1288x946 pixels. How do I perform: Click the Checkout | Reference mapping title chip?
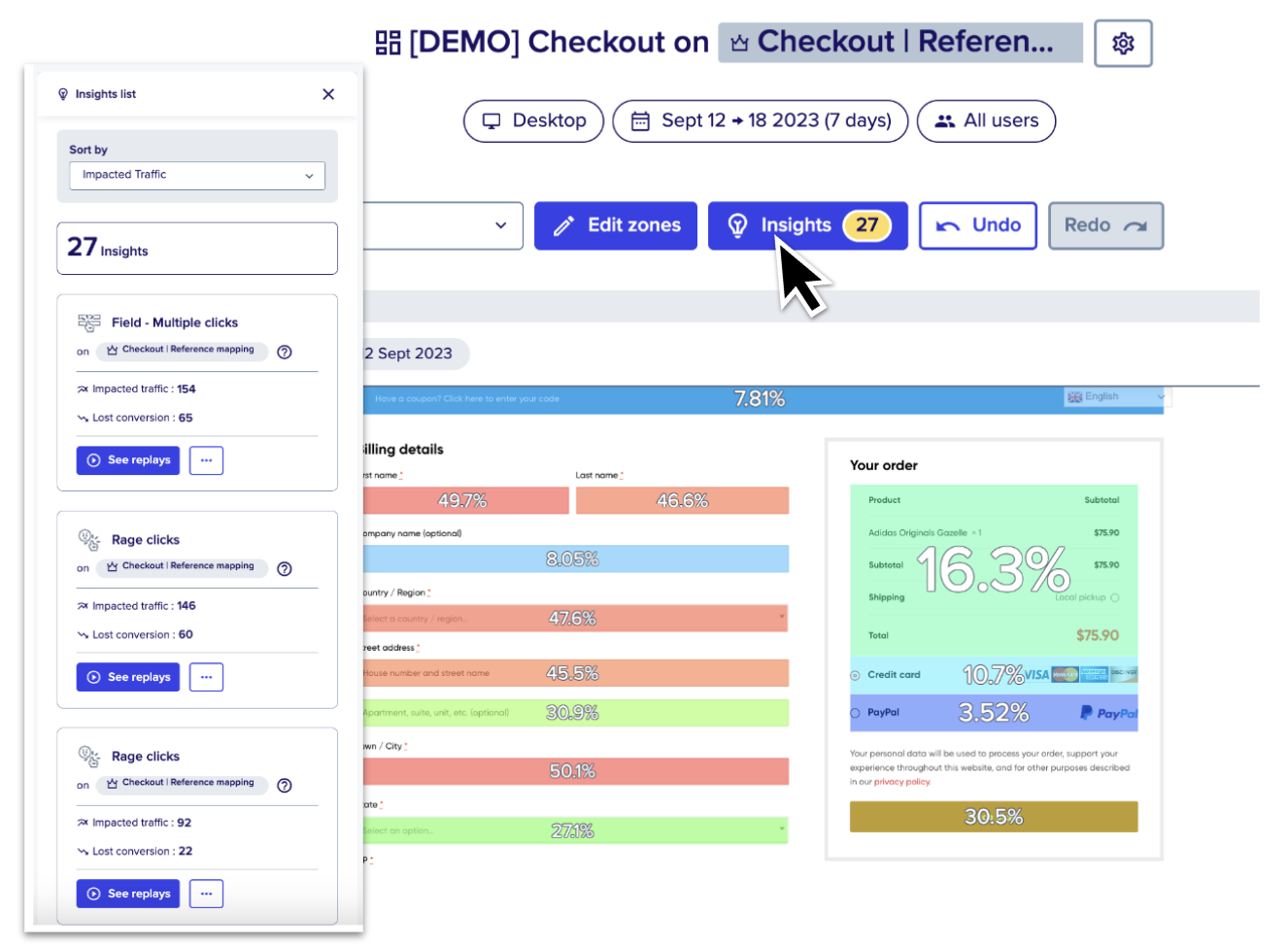tap(900, 43)
